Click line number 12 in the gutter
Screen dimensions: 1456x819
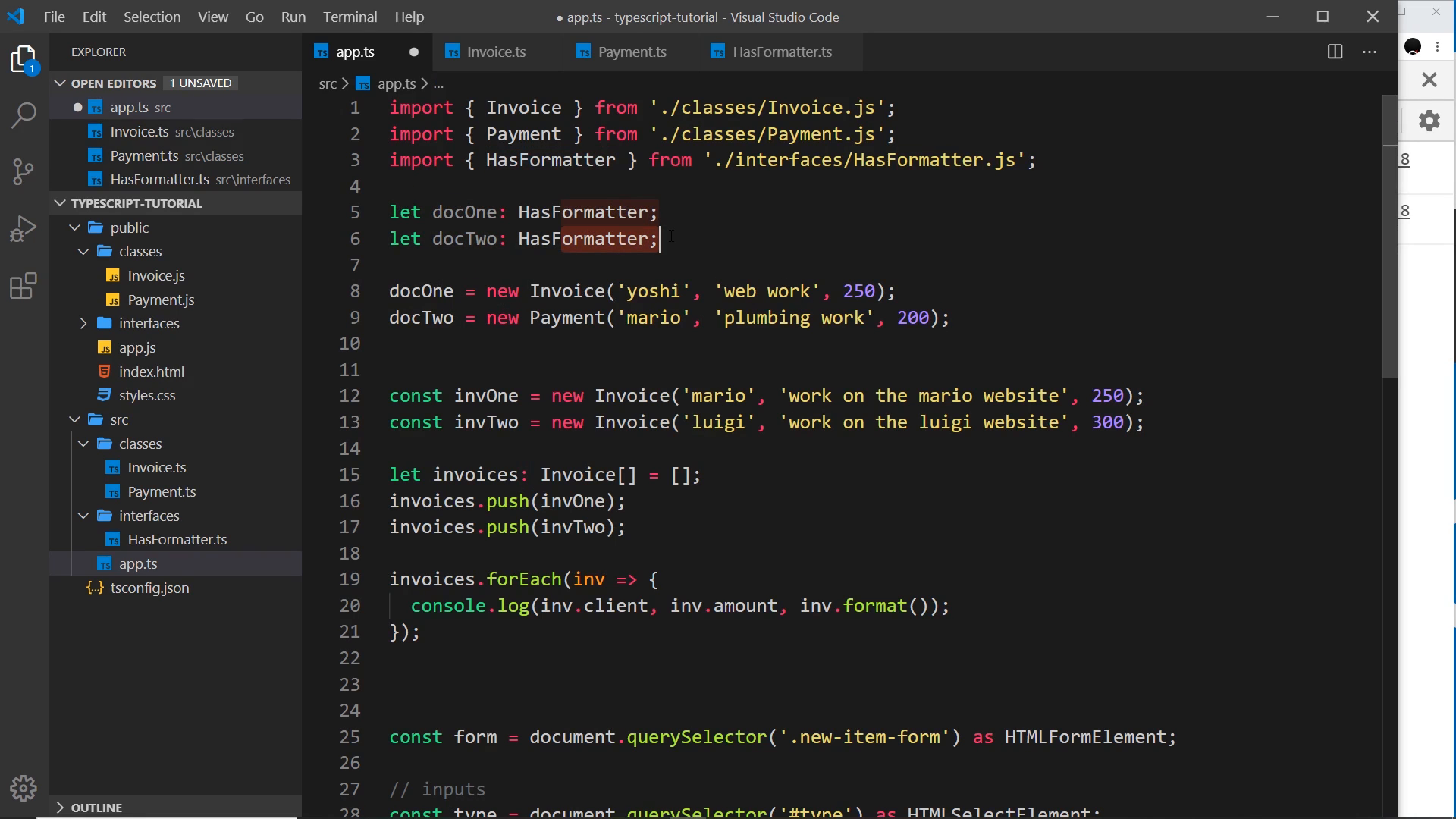tap(350, 396)
